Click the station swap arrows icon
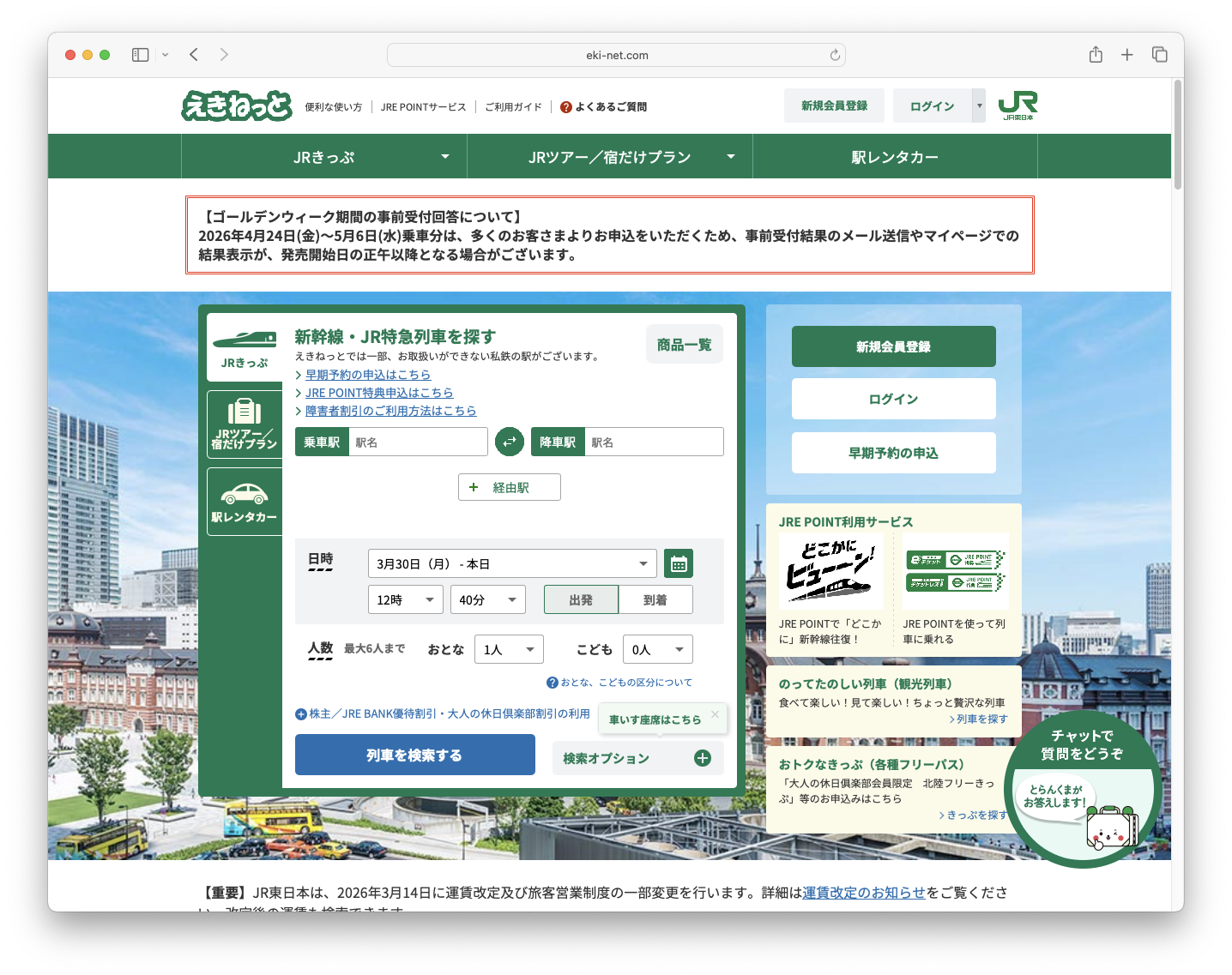This screenshot has height=975, width=1232. (x=510, y=441)
